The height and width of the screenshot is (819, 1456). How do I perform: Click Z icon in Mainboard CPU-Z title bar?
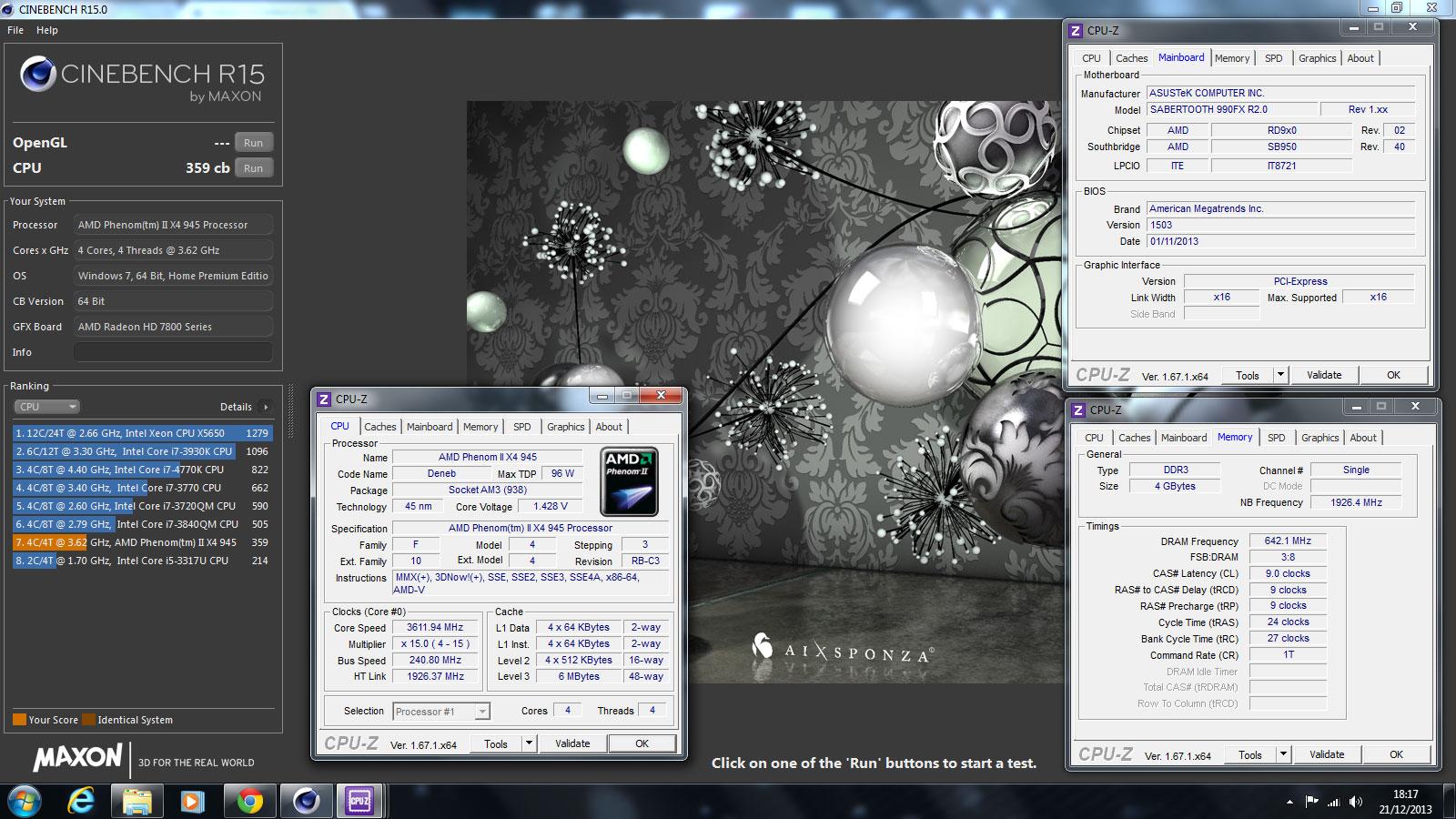point(1077,31)
